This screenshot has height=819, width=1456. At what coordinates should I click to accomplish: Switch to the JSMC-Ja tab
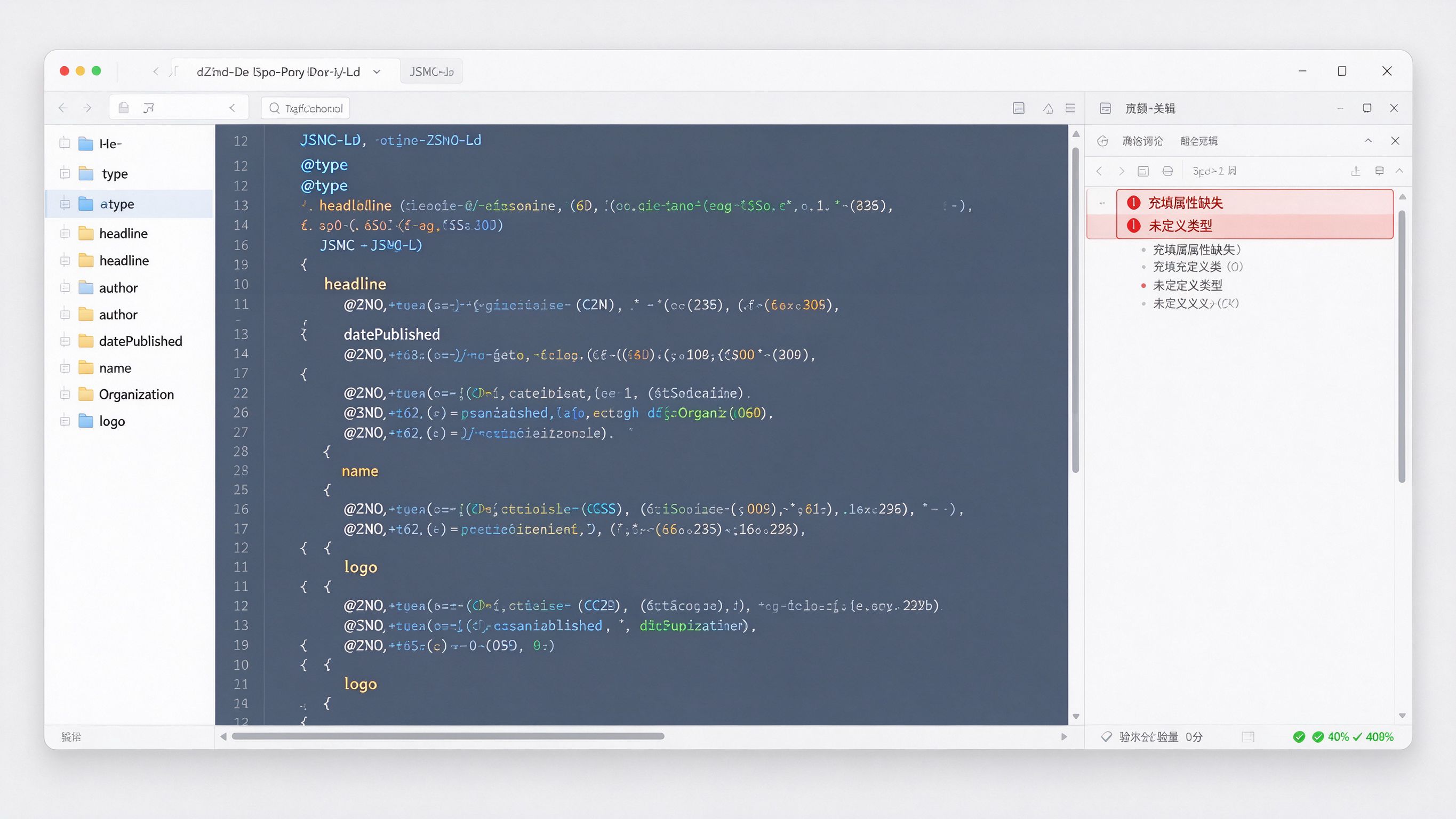(x=431, y=71)
